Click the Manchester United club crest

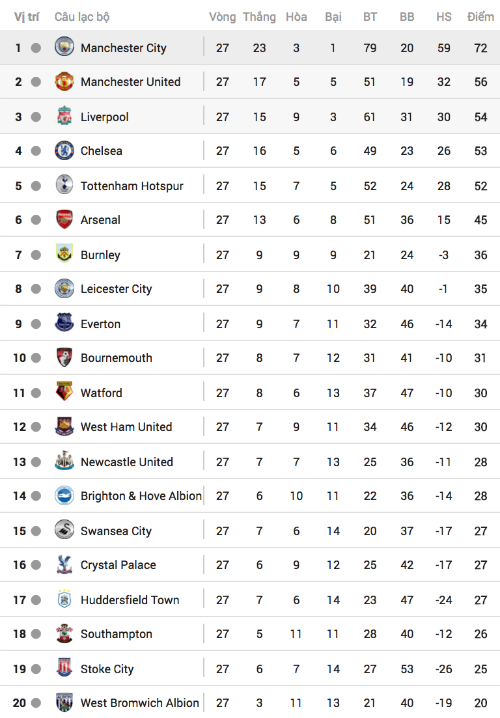point(64,81)
